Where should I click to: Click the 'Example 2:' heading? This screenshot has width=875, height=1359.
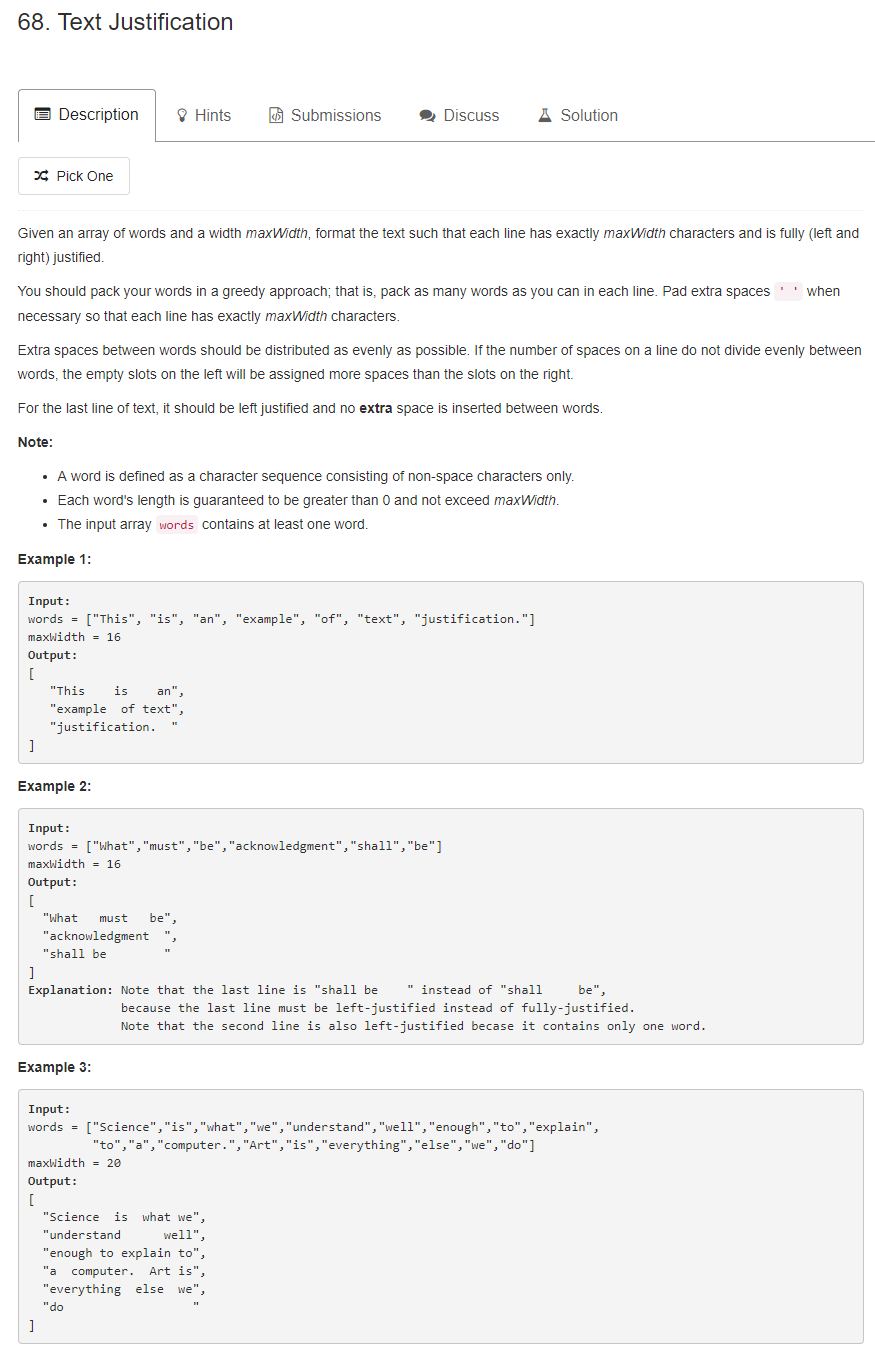pyautogui.click(x=54, y=786)
